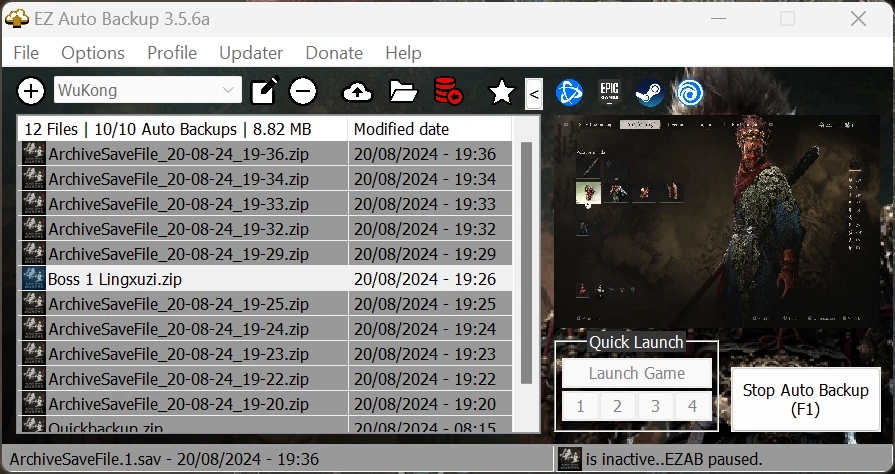This screenshot has height=474, width=895.
Task: Click Quick Launch slot 4 button
Action: click(692, 407)
